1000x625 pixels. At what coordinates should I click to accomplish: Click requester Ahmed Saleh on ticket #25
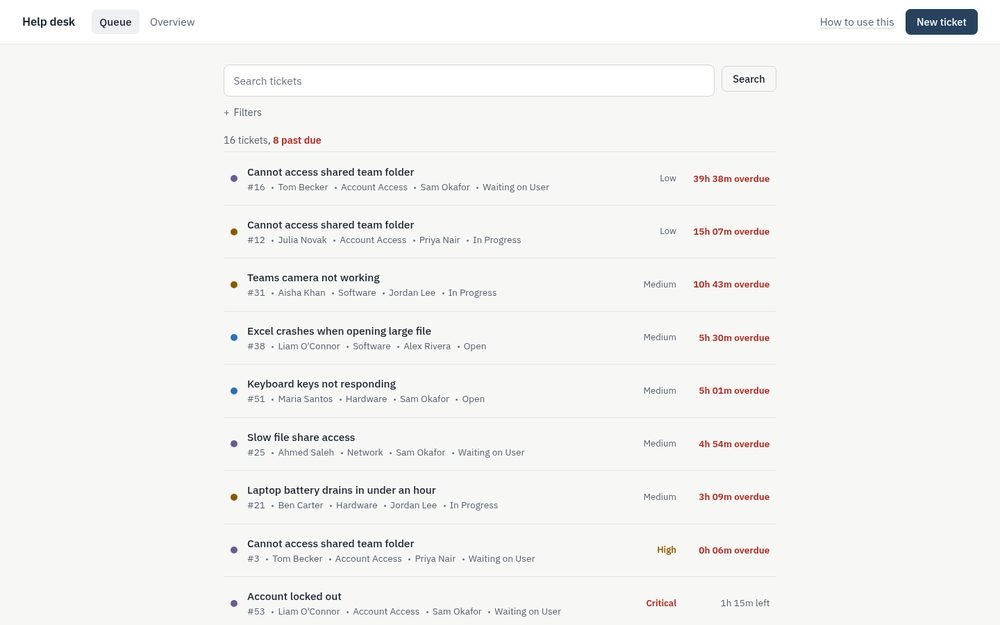point(306,452)
